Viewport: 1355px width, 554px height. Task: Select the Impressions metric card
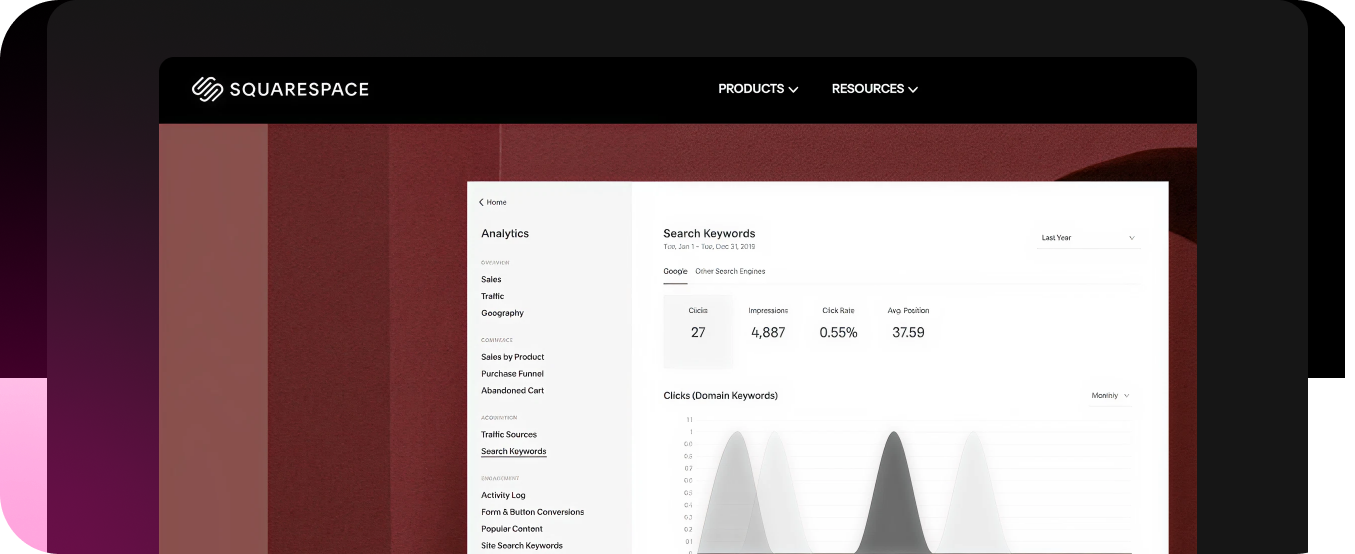coord(768,323)
